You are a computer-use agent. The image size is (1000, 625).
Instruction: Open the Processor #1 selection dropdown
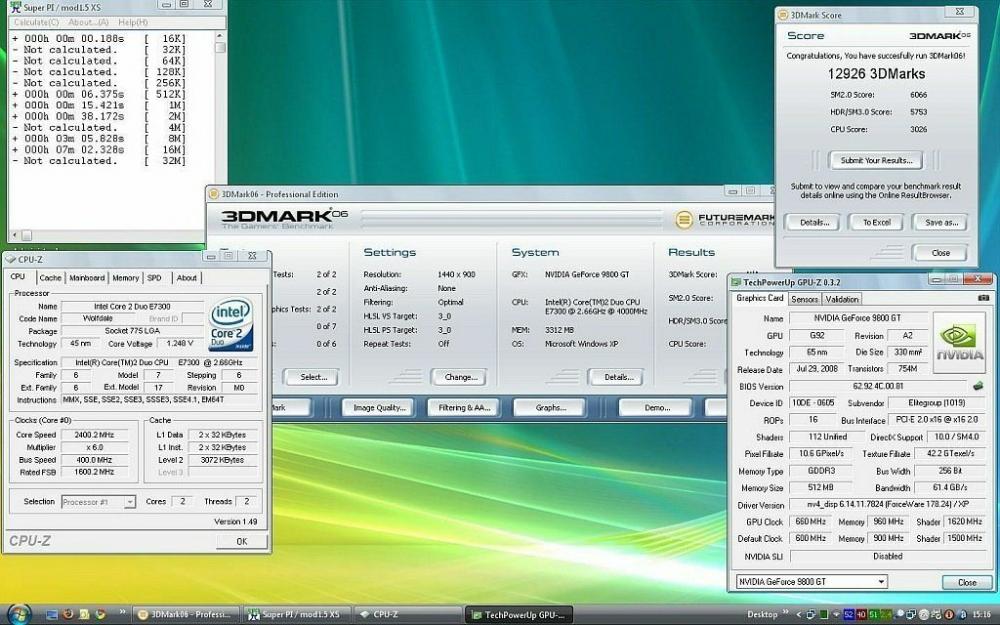point(129,502)
